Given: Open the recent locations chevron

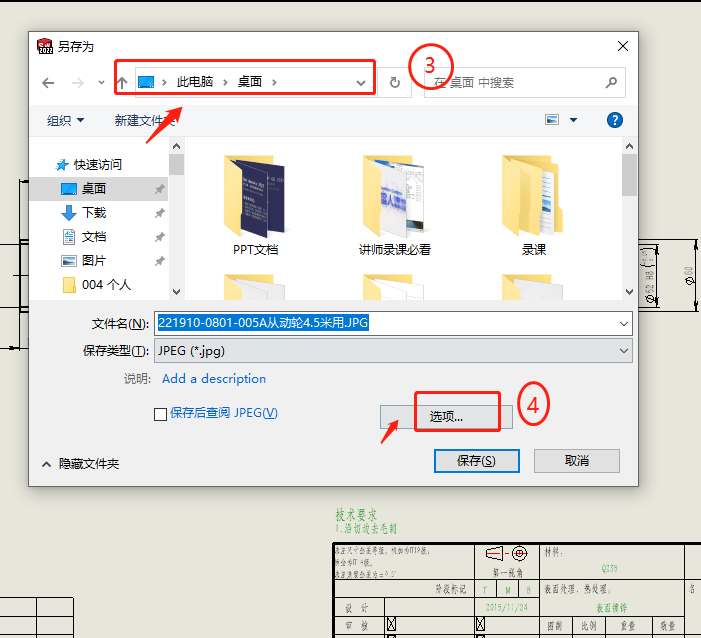Looking at the screenshot, I should point(101,83).
